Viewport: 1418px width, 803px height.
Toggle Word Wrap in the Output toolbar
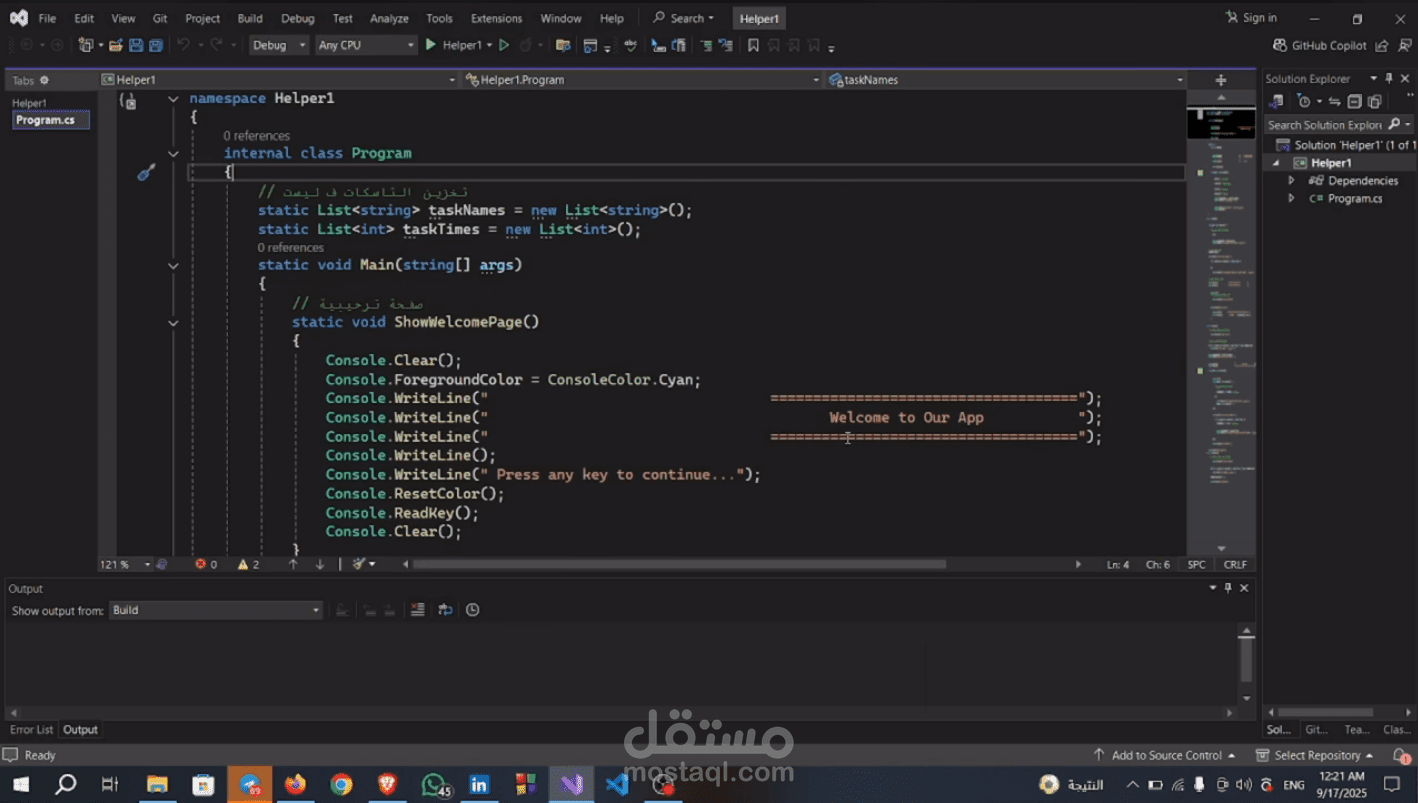(445, 610)
